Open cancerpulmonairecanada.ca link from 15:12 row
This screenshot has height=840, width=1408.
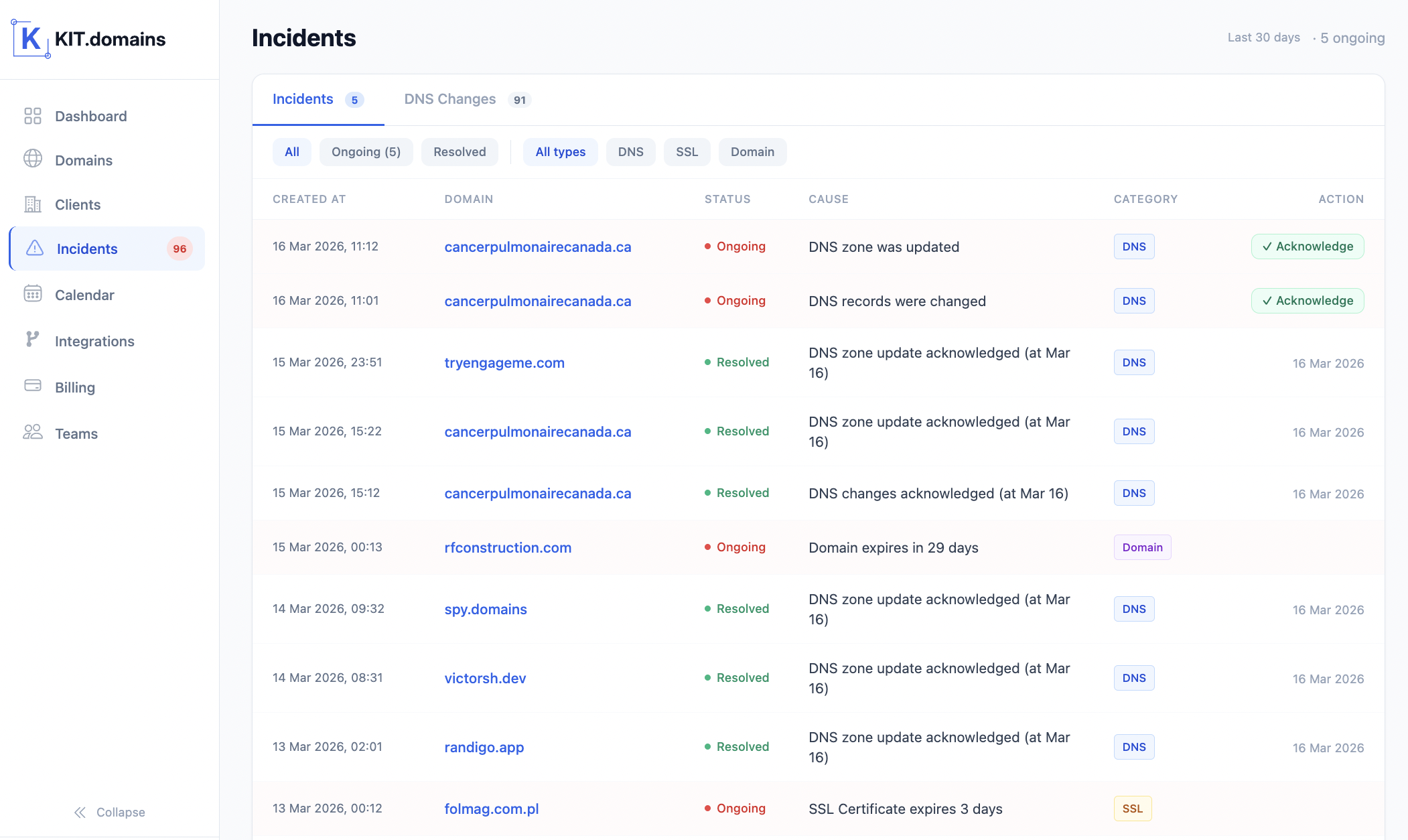coord(538,493)
